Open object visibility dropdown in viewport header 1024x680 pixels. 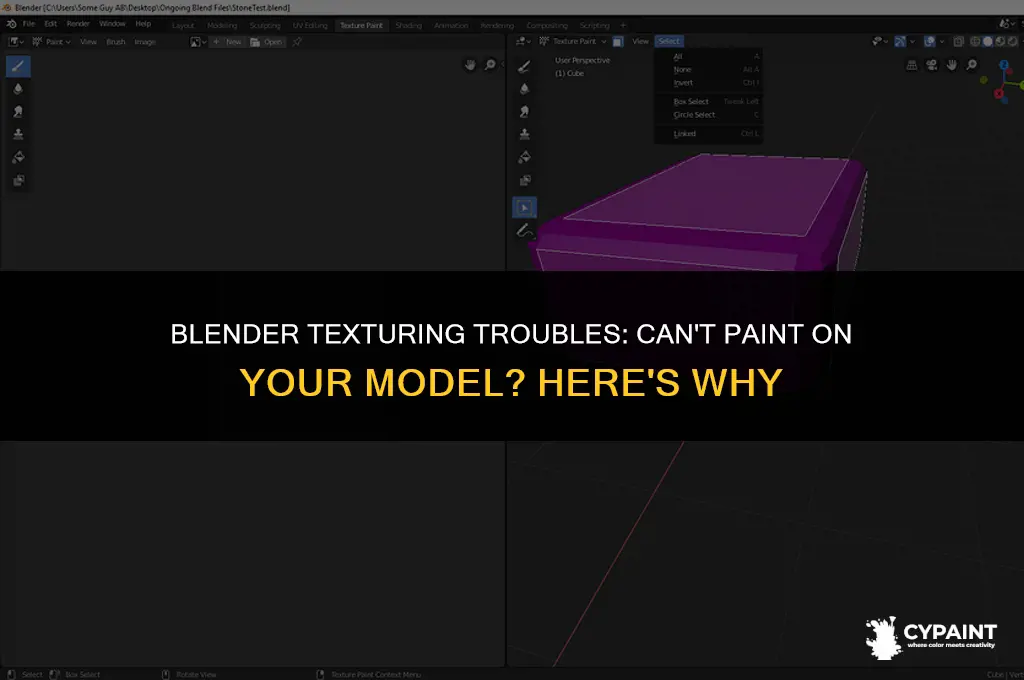tap(880, 41)
